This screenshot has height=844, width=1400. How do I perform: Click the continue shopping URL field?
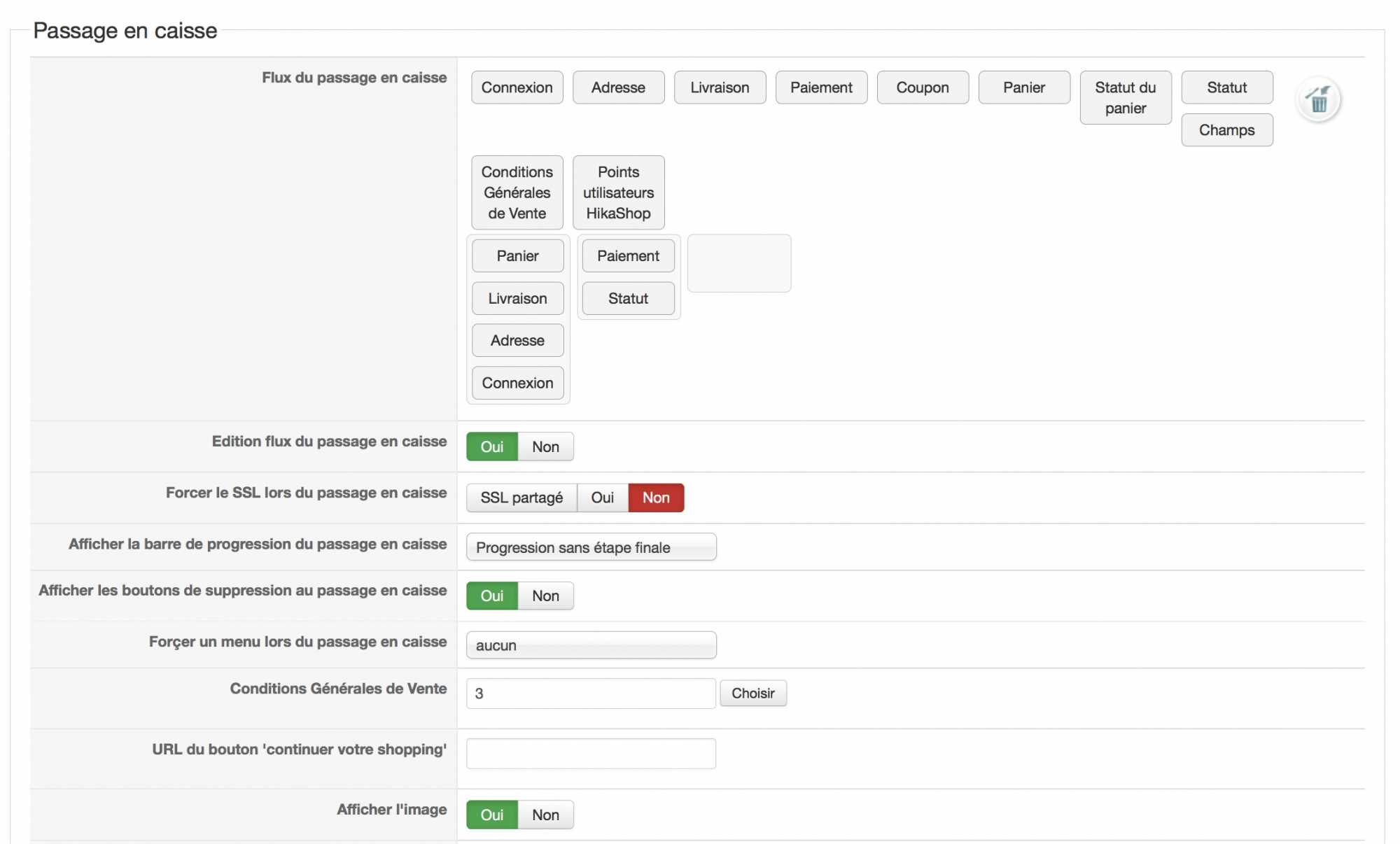pos(591,754)
